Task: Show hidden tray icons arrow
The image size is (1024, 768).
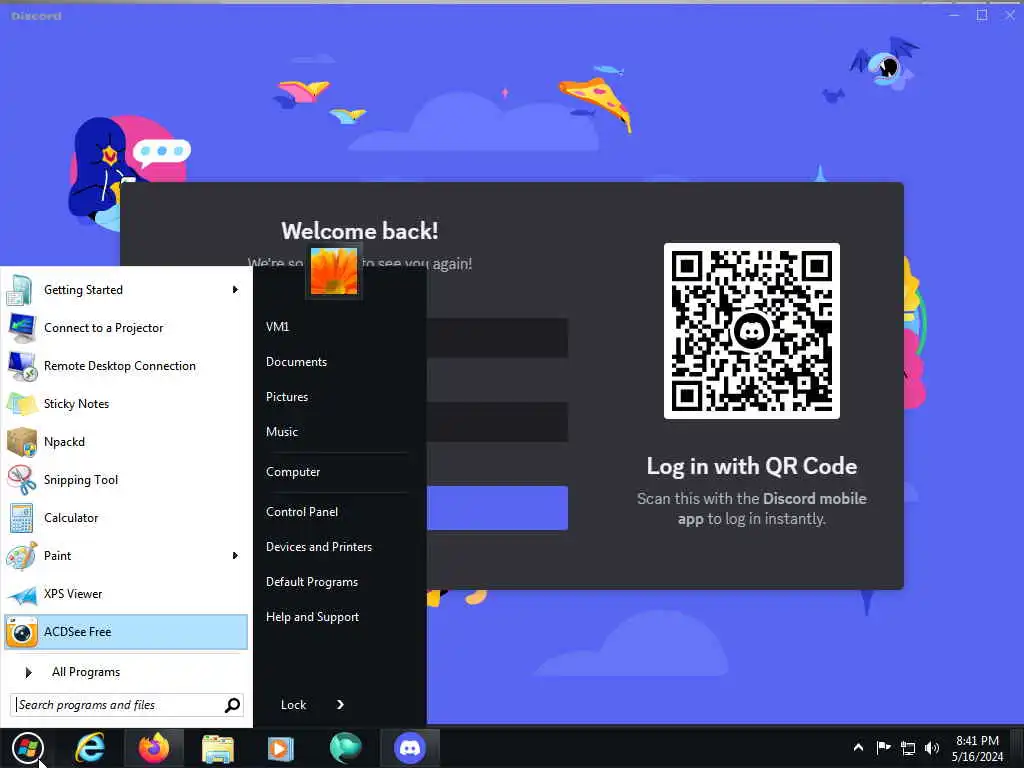Action: coord(858,748)
